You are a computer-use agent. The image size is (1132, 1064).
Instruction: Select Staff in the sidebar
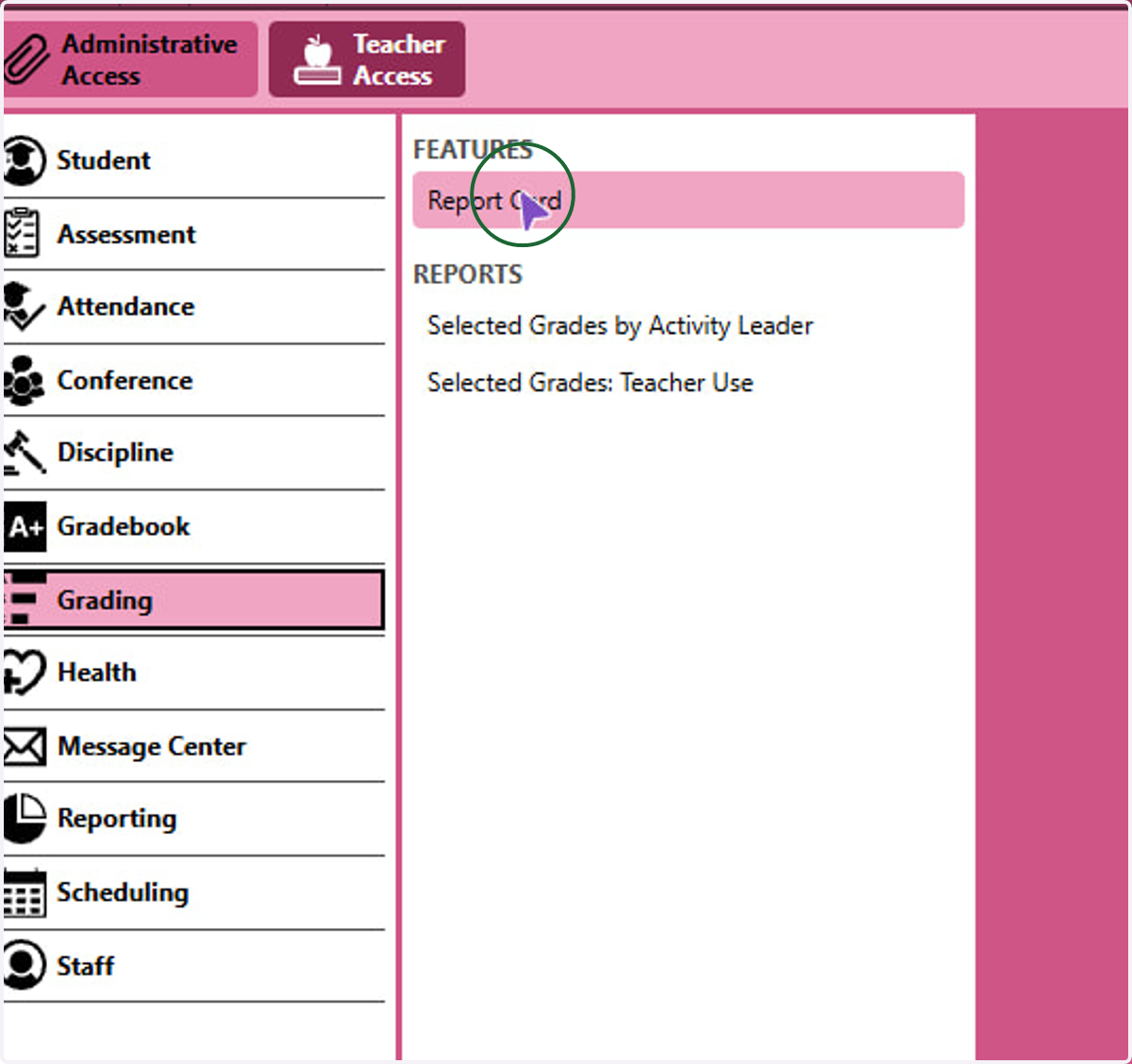pyautogui.click(x=194, y=966)
